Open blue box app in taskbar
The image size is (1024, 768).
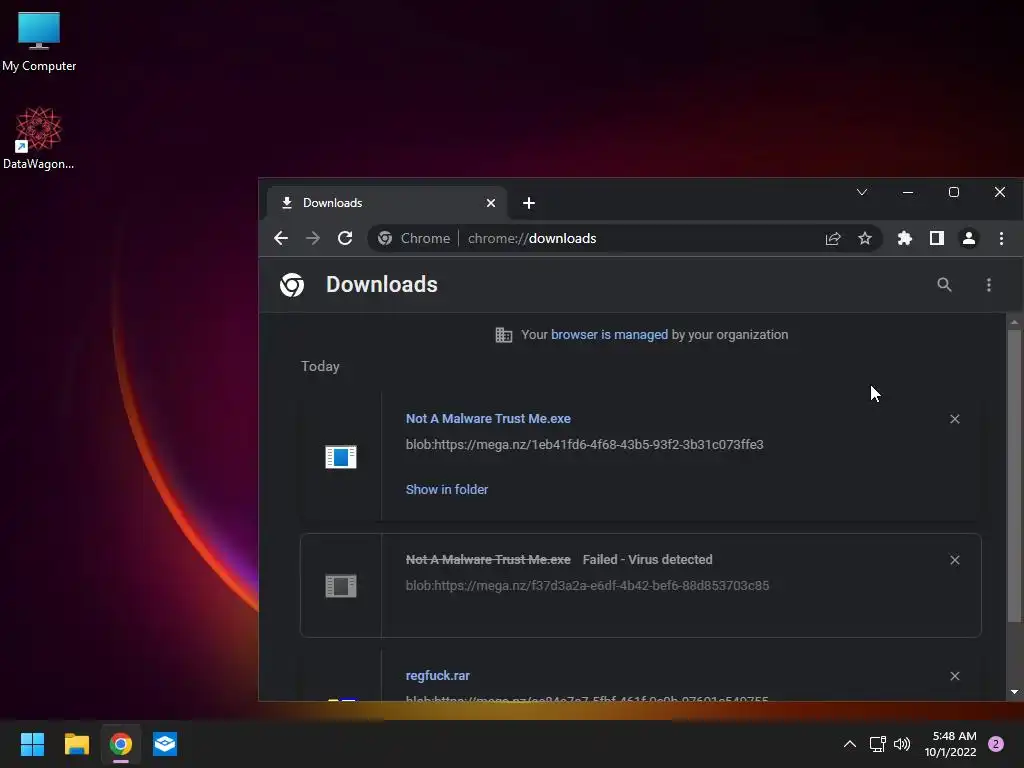(x=165, y=744)
